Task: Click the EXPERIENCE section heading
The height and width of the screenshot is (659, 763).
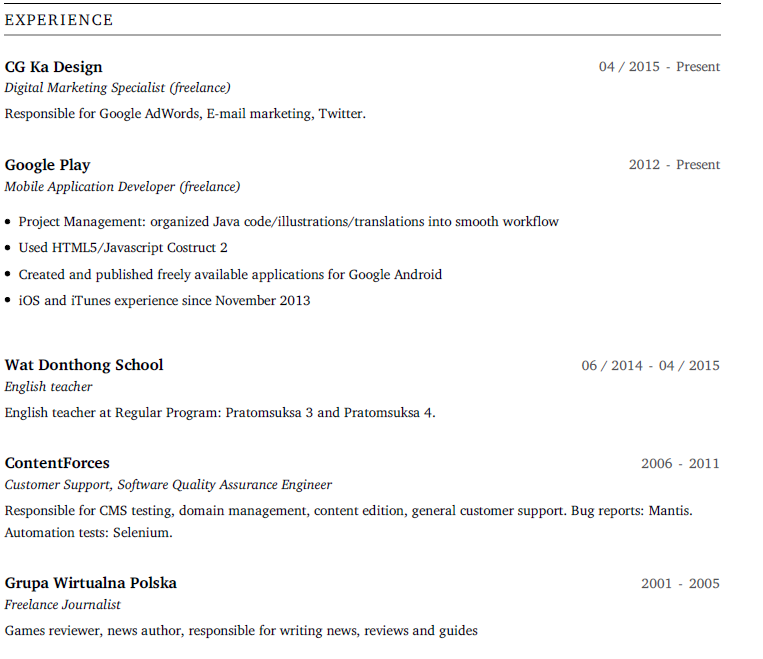Action: (x=59, y=20)
